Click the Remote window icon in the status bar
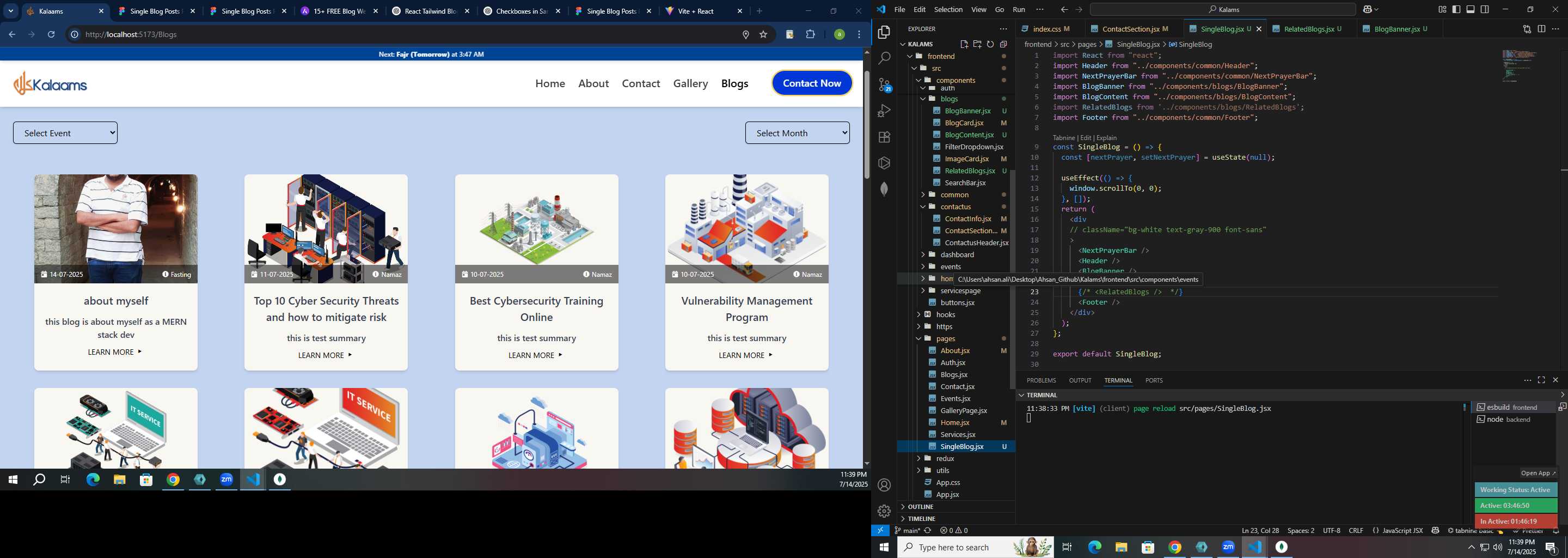The width and height of the screenshot is (1568, 558). [x=880, y=531]
